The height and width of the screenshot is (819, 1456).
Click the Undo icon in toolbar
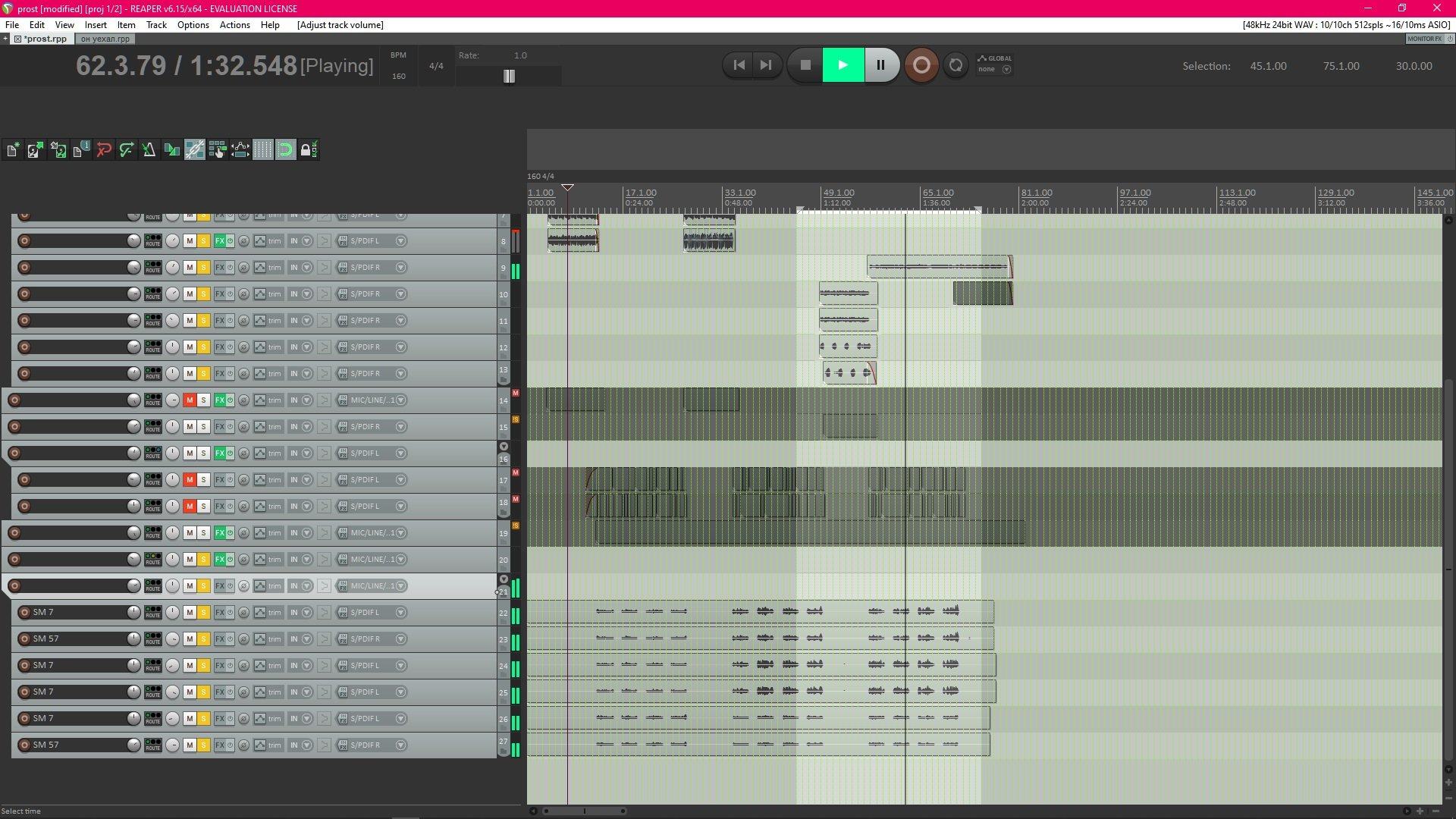click(104, 150)
